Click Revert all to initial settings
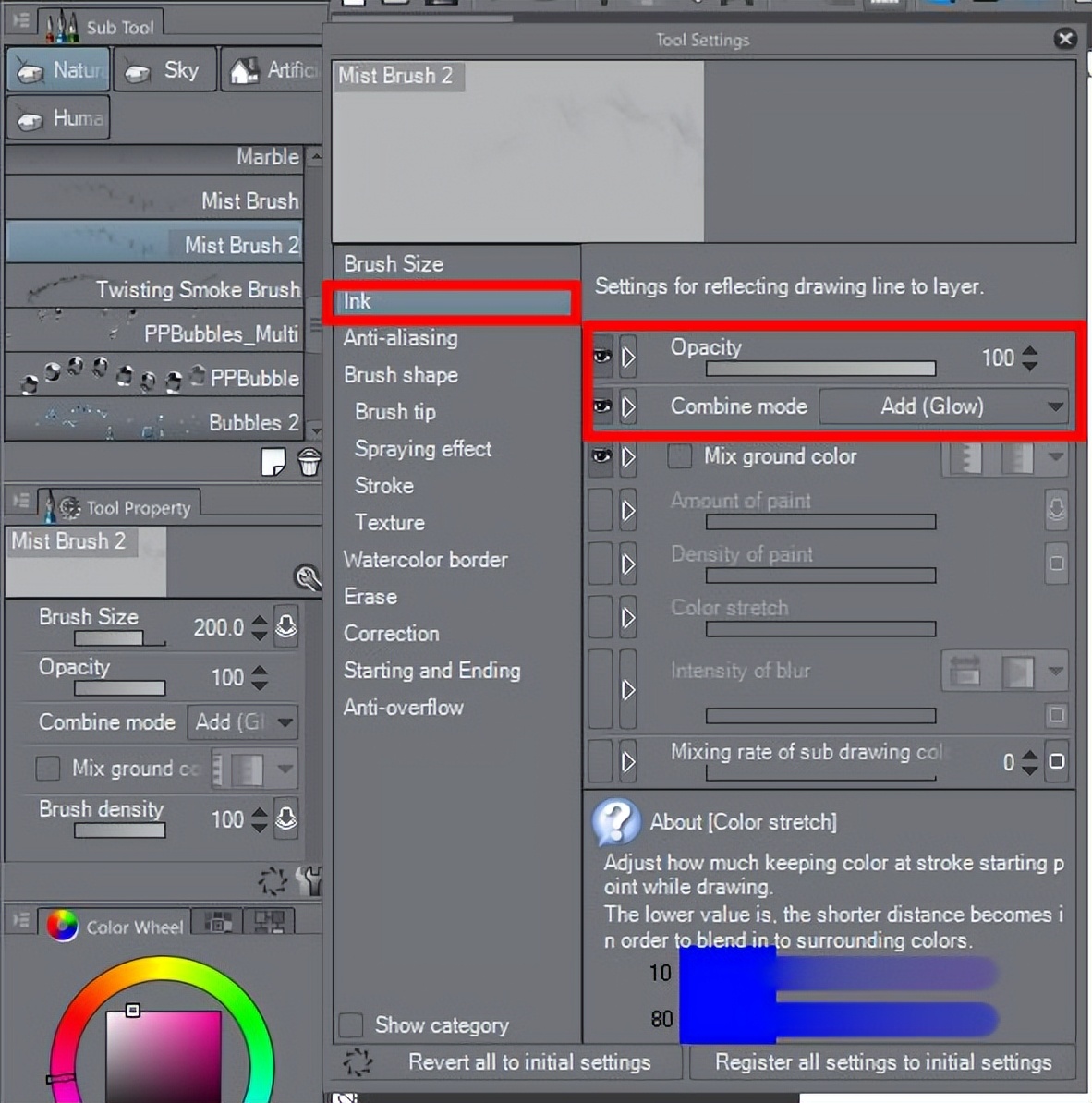The image size is (1092, 1103). tap(529, 1061)
